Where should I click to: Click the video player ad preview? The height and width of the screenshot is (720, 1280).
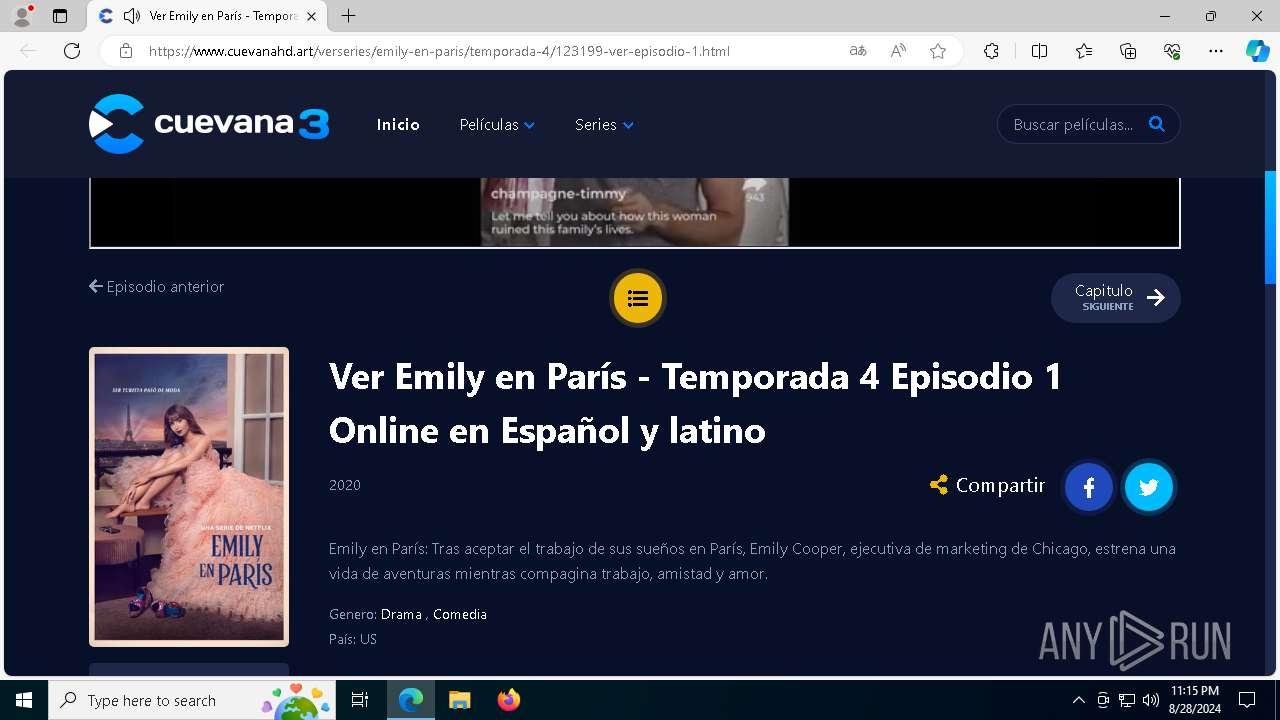(634, 212)
